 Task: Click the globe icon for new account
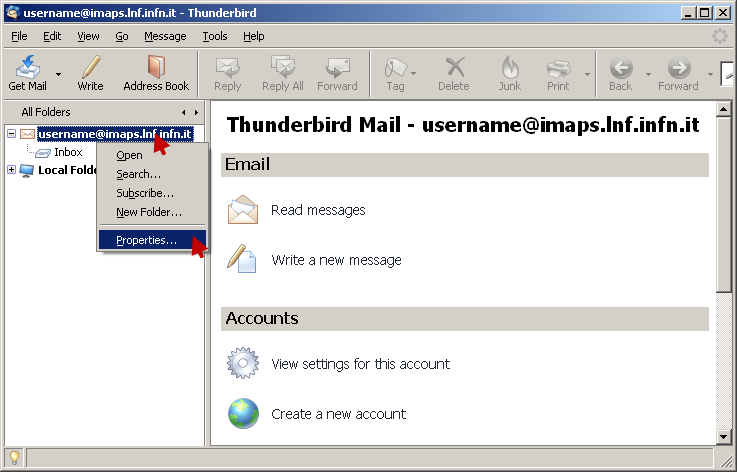[x=243, y=414]
